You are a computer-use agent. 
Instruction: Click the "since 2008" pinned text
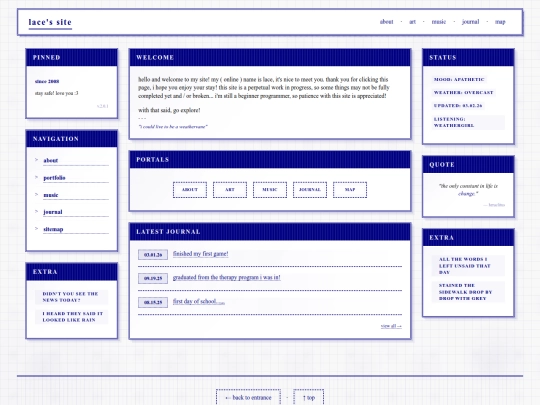click(47, 82)
